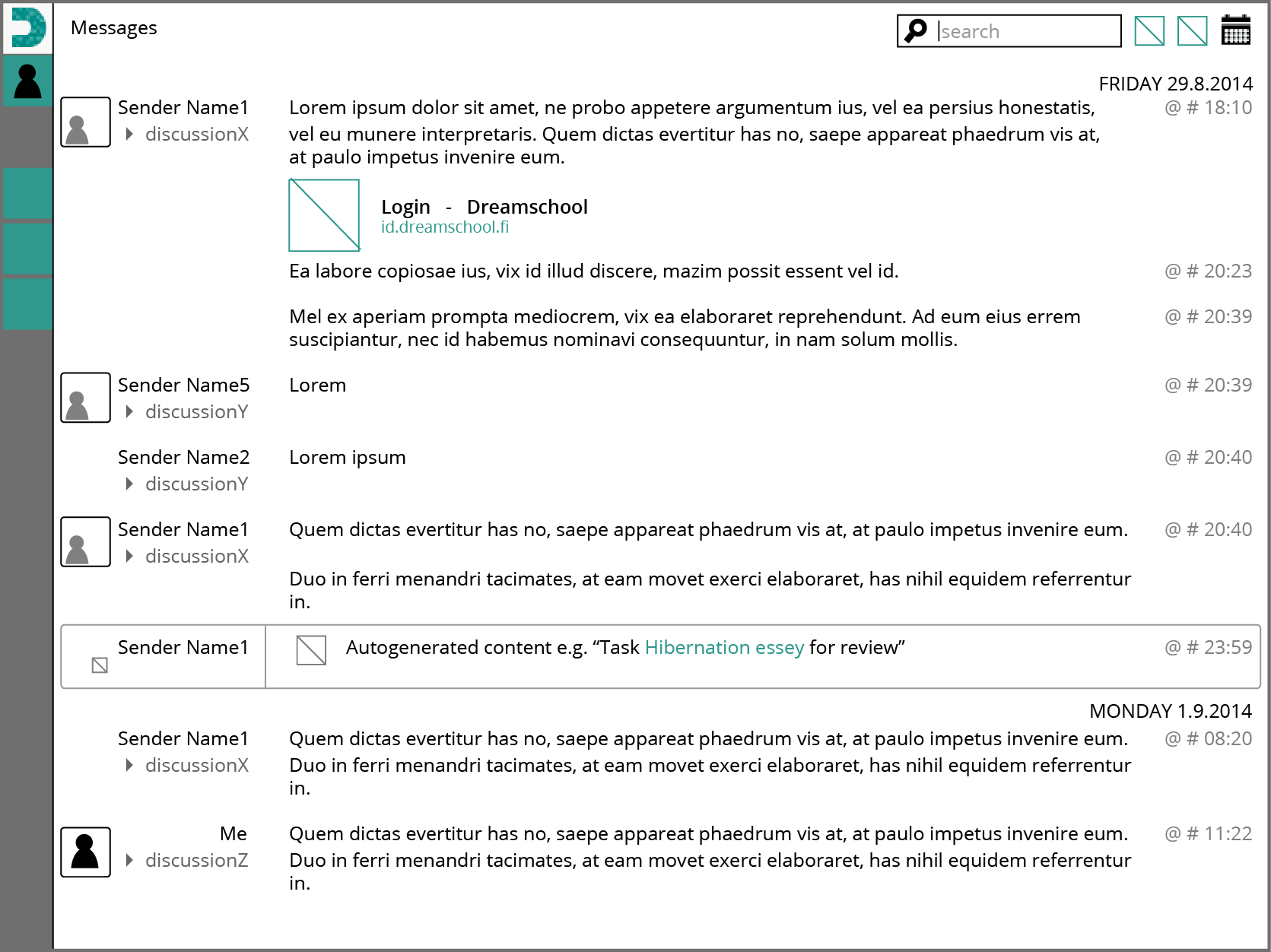The width and height of the screenshot is (1271, 952).
Task: Click Sender Name5 name
Action: coord(183,385)
